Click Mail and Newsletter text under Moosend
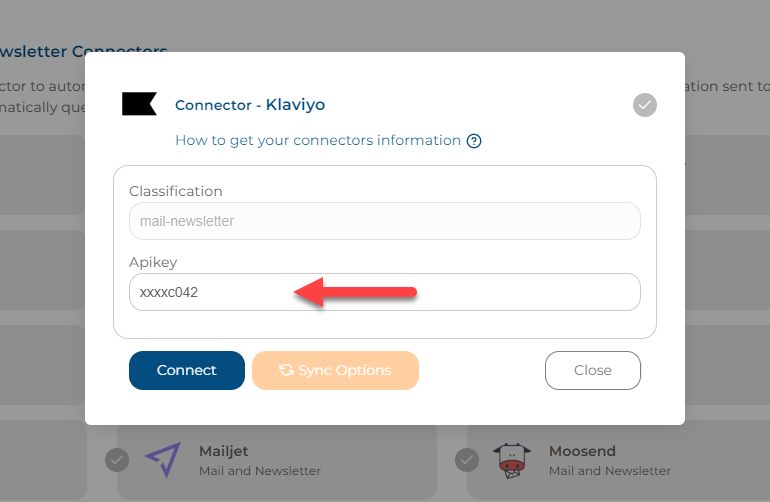770x502 pixels. click(x=609, y=471)
